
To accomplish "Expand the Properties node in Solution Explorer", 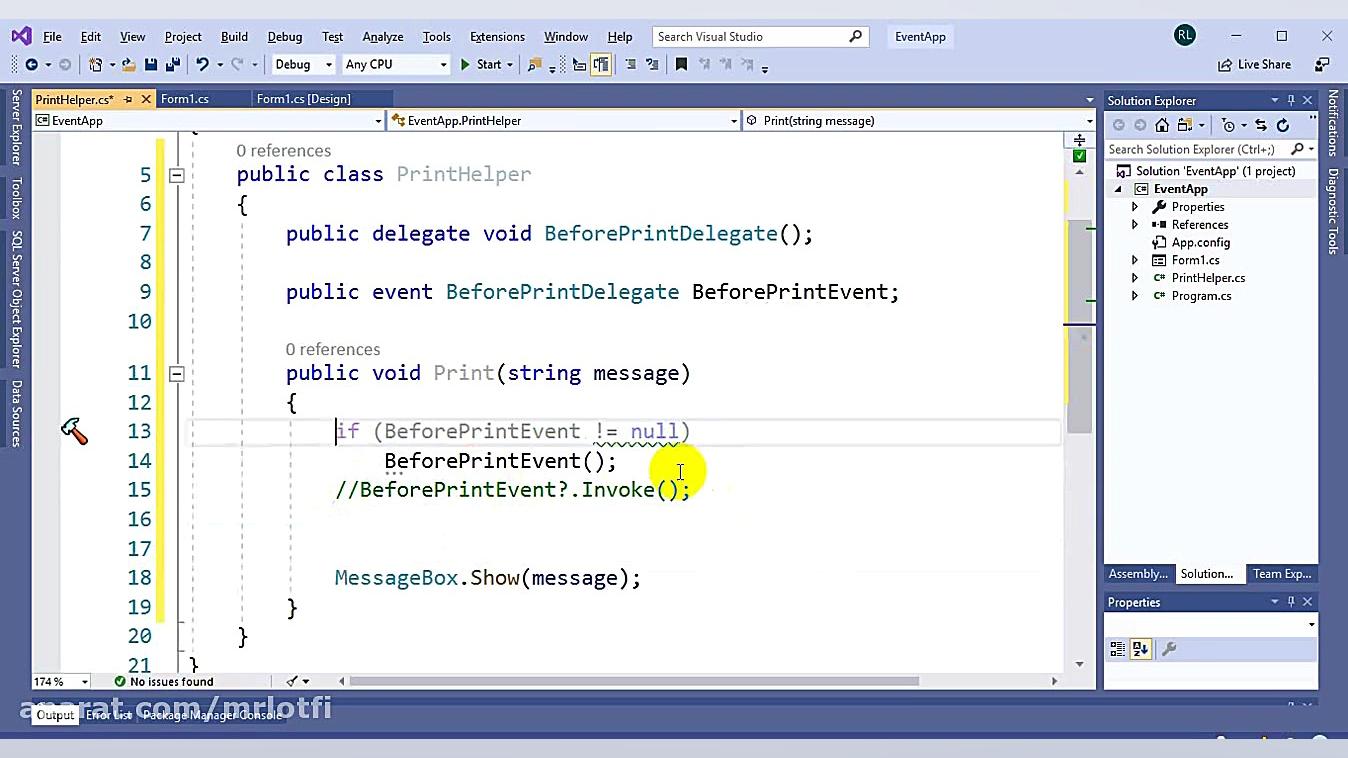I will [1135, 207].
